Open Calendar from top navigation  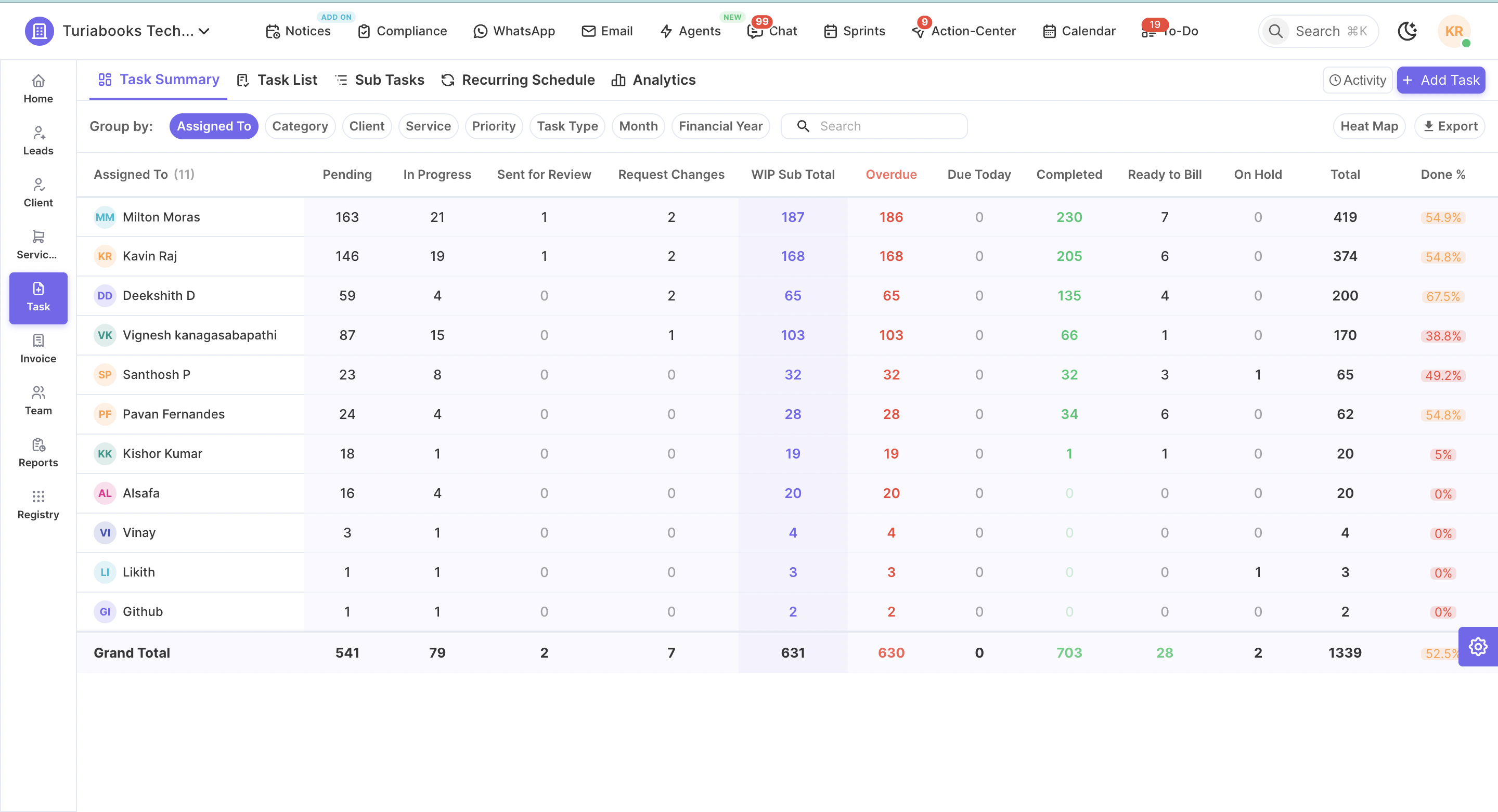(x=1079, y=31)
